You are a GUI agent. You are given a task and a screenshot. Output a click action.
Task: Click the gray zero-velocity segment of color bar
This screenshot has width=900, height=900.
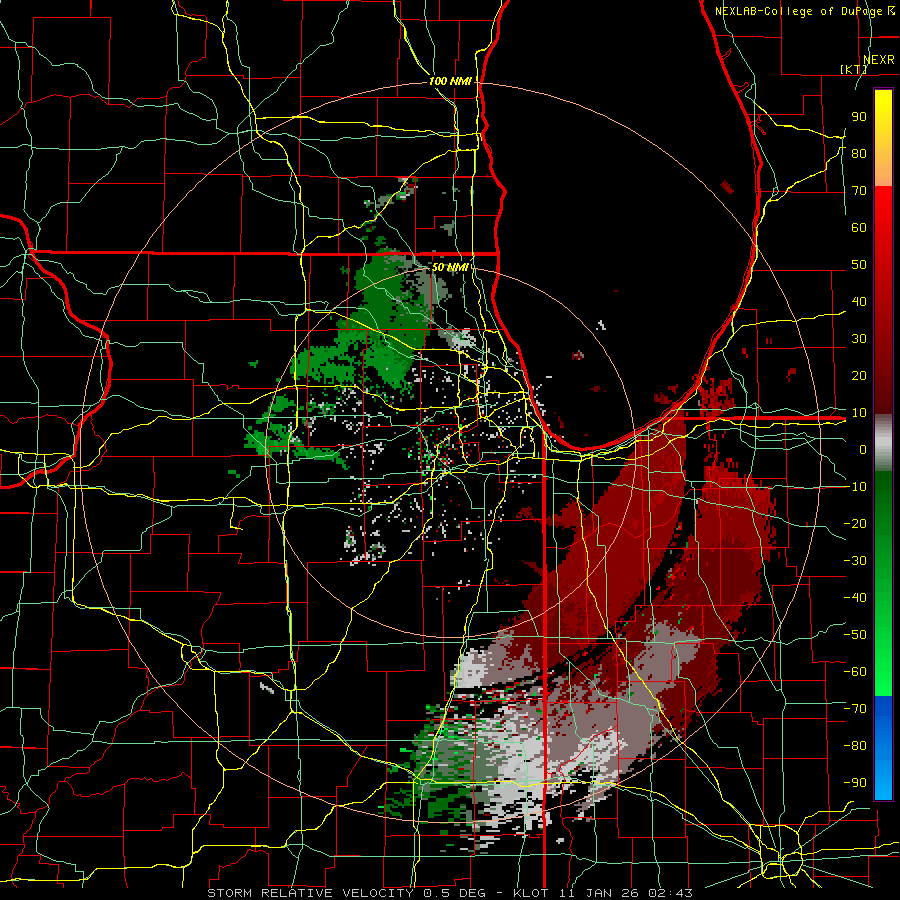(x=883, y=442)
